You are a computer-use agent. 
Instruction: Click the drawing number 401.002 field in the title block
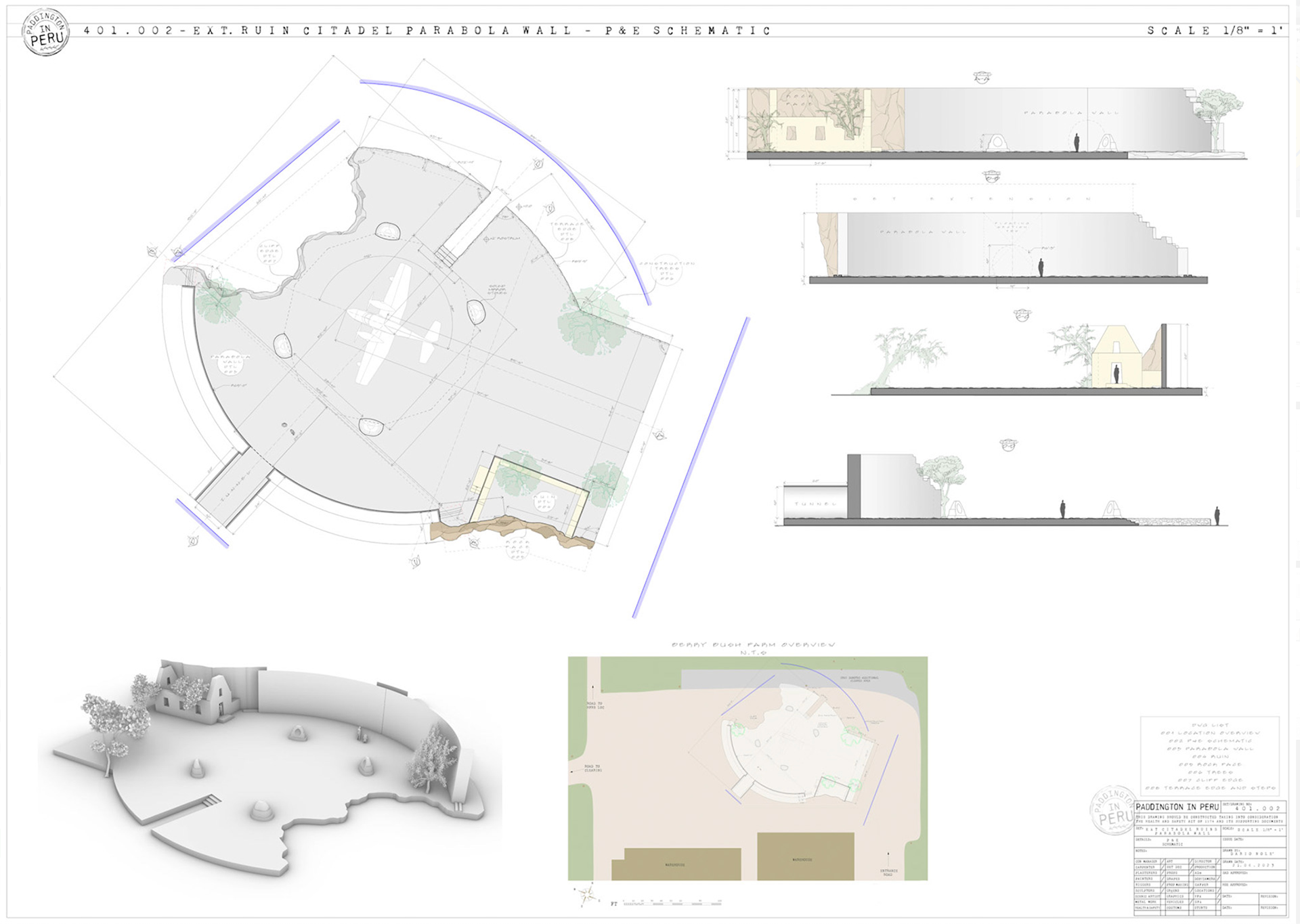(x=1257, y=808)
